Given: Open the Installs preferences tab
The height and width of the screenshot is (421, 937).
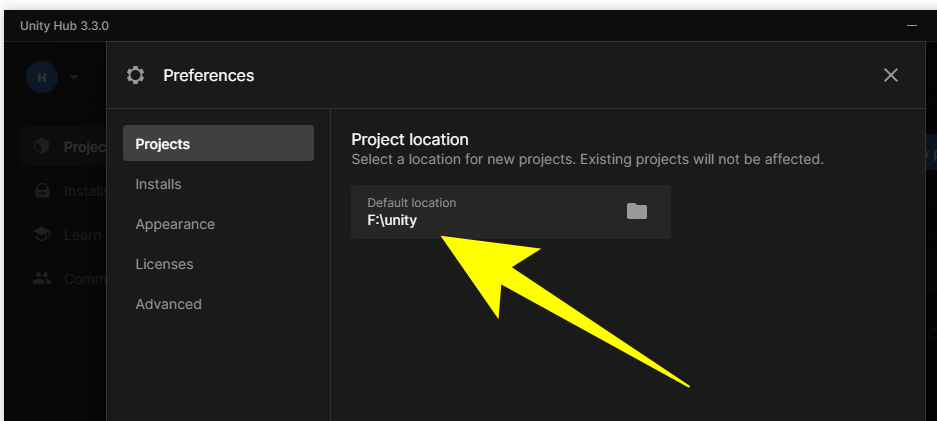Looking at the screenshot, I should coord(159,184).
